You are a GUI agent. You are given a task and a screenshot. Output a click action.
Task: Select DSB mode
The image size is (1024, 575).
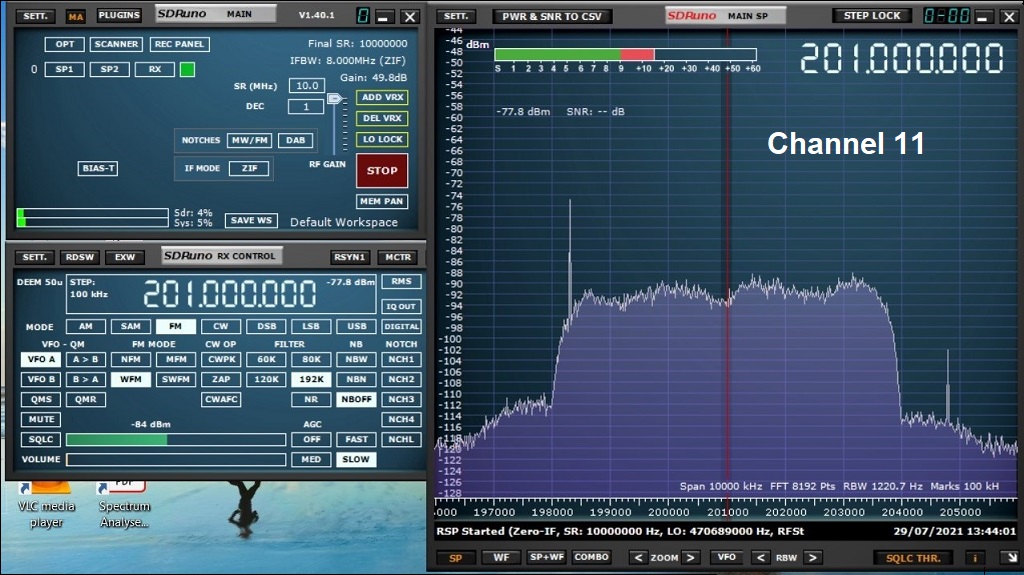(266, 326)
